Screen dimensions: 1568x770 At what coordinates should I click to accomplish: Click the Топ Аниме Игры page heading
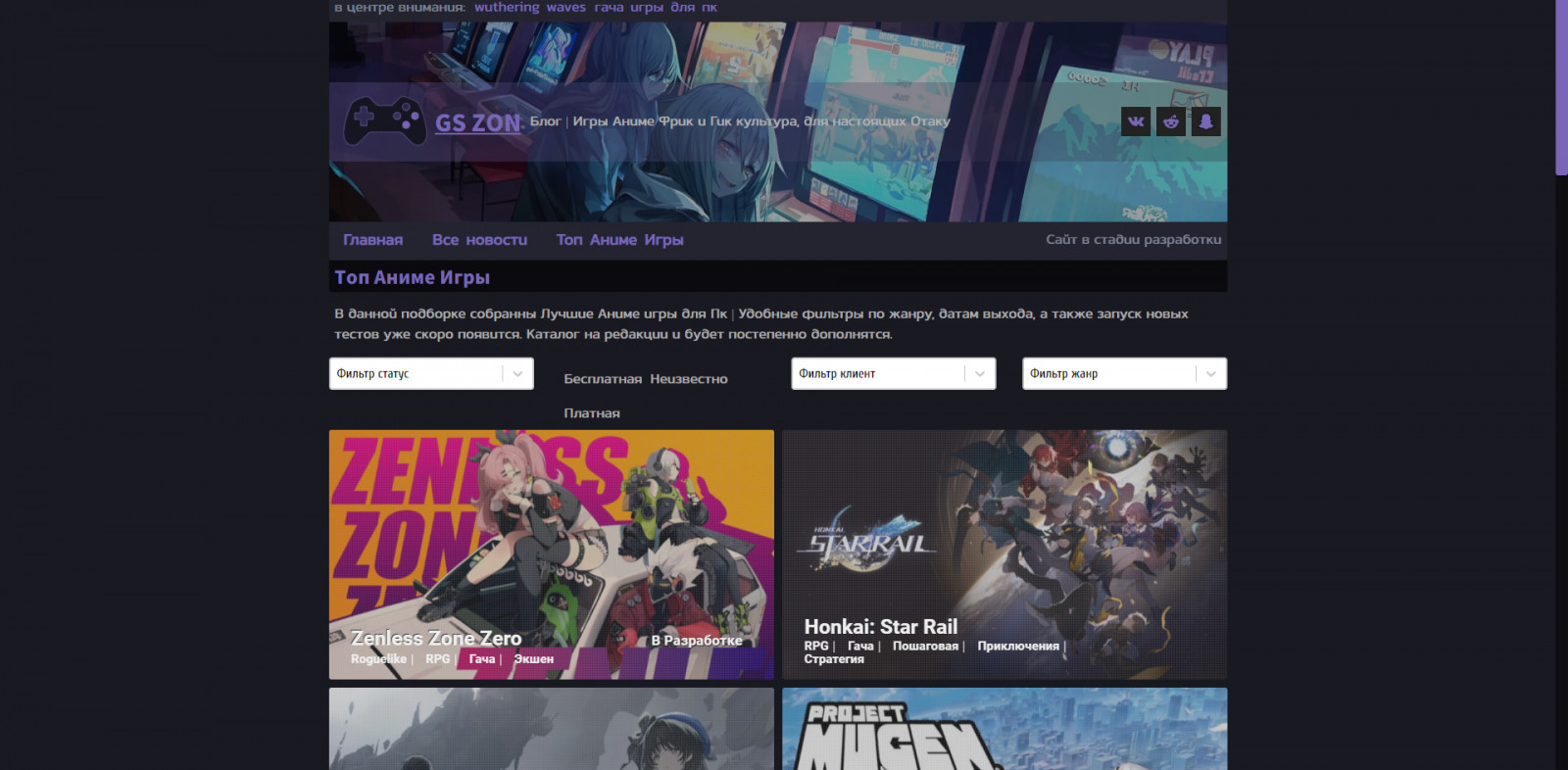click(413, 277)
